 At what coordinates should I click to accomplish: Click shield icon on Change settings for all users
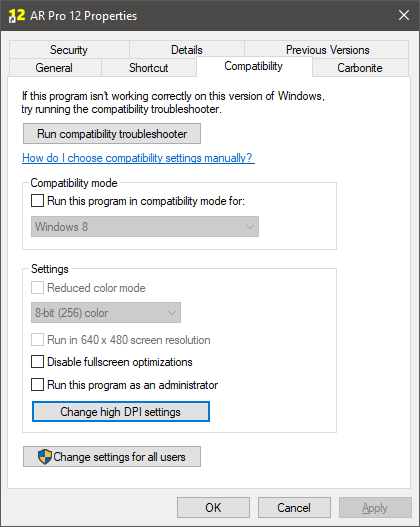pos(45,457)
